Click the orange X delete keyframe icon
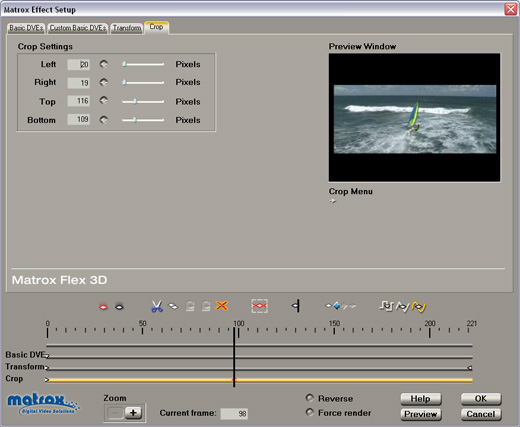This screenshot has height=427, width=520. 222,306
